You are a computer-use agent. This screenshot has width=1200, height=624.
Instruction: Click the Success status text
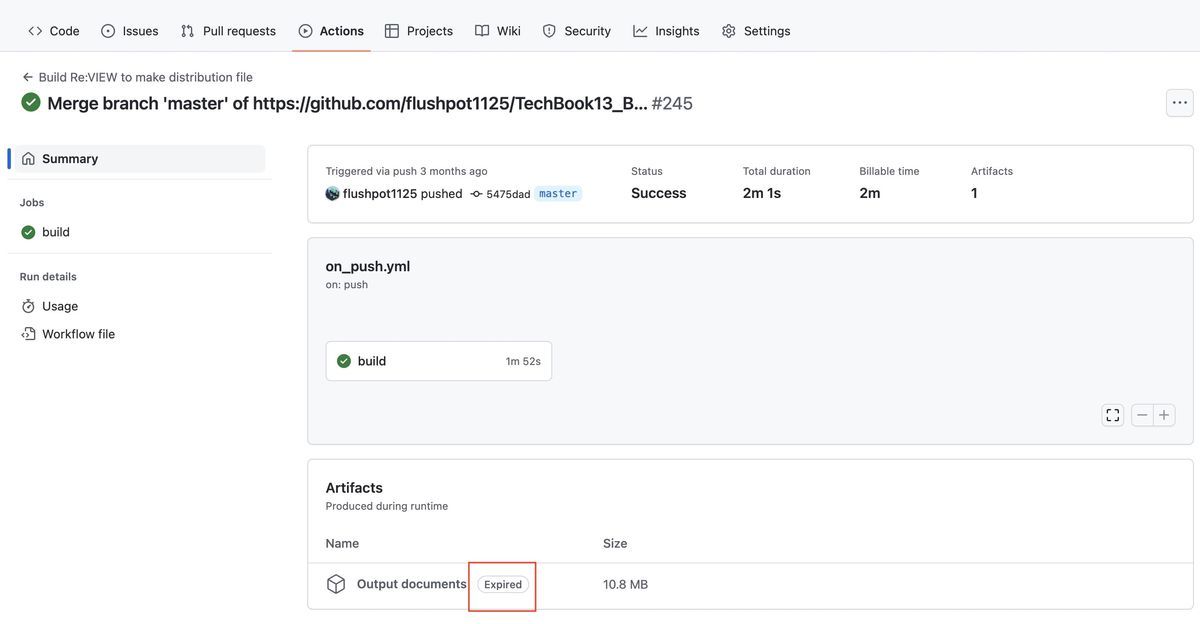(659, 193)
